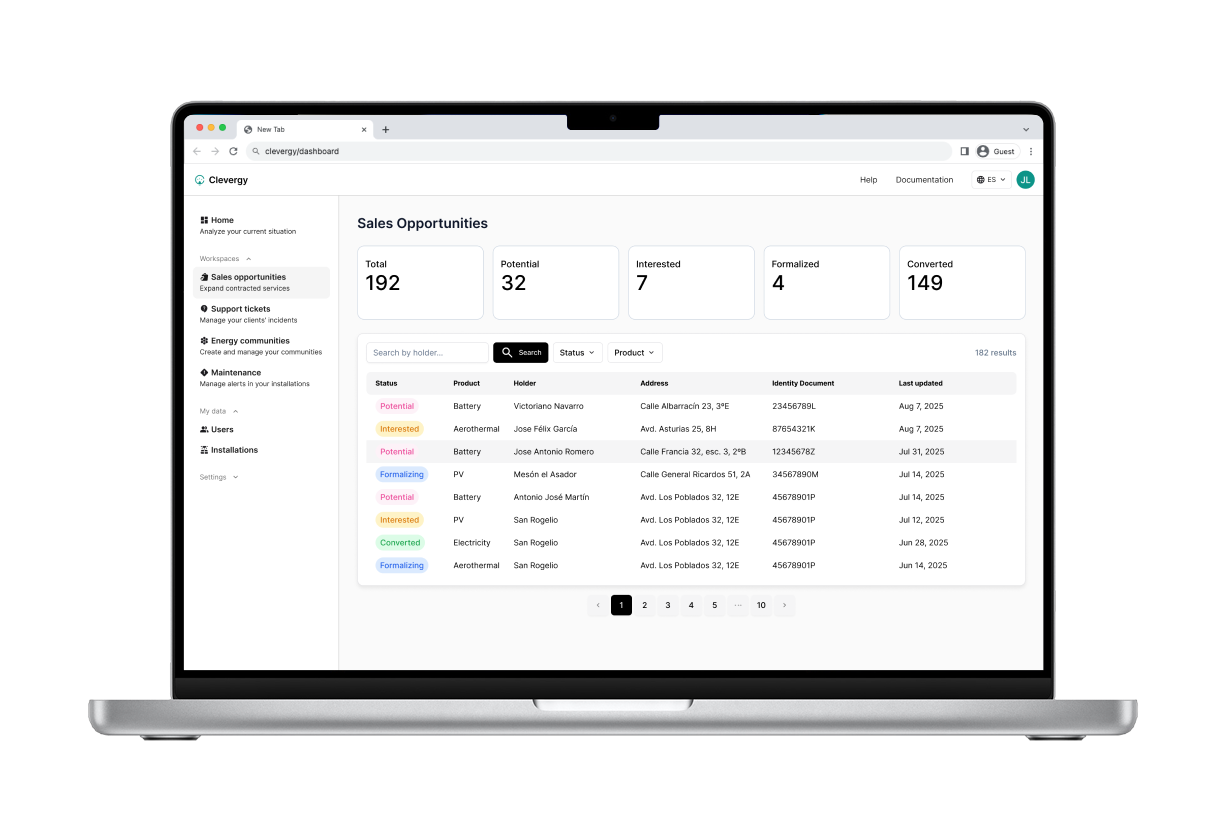The height and width of the screenshot is (819, 1226).
Task: Click identity document 23456789L
Action: point(794,406)
